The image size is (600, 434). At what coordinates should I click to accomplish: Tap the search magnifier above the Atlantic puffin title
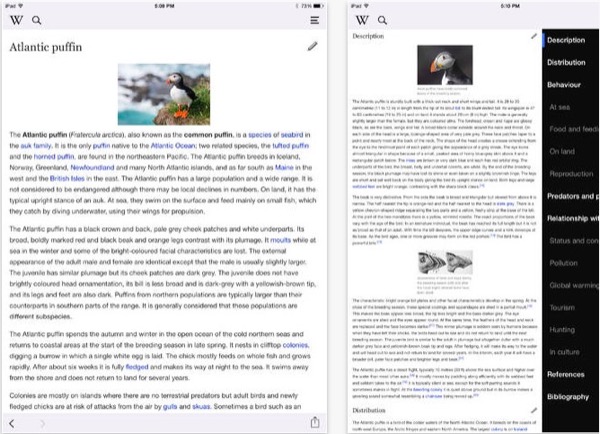point(37,20)
